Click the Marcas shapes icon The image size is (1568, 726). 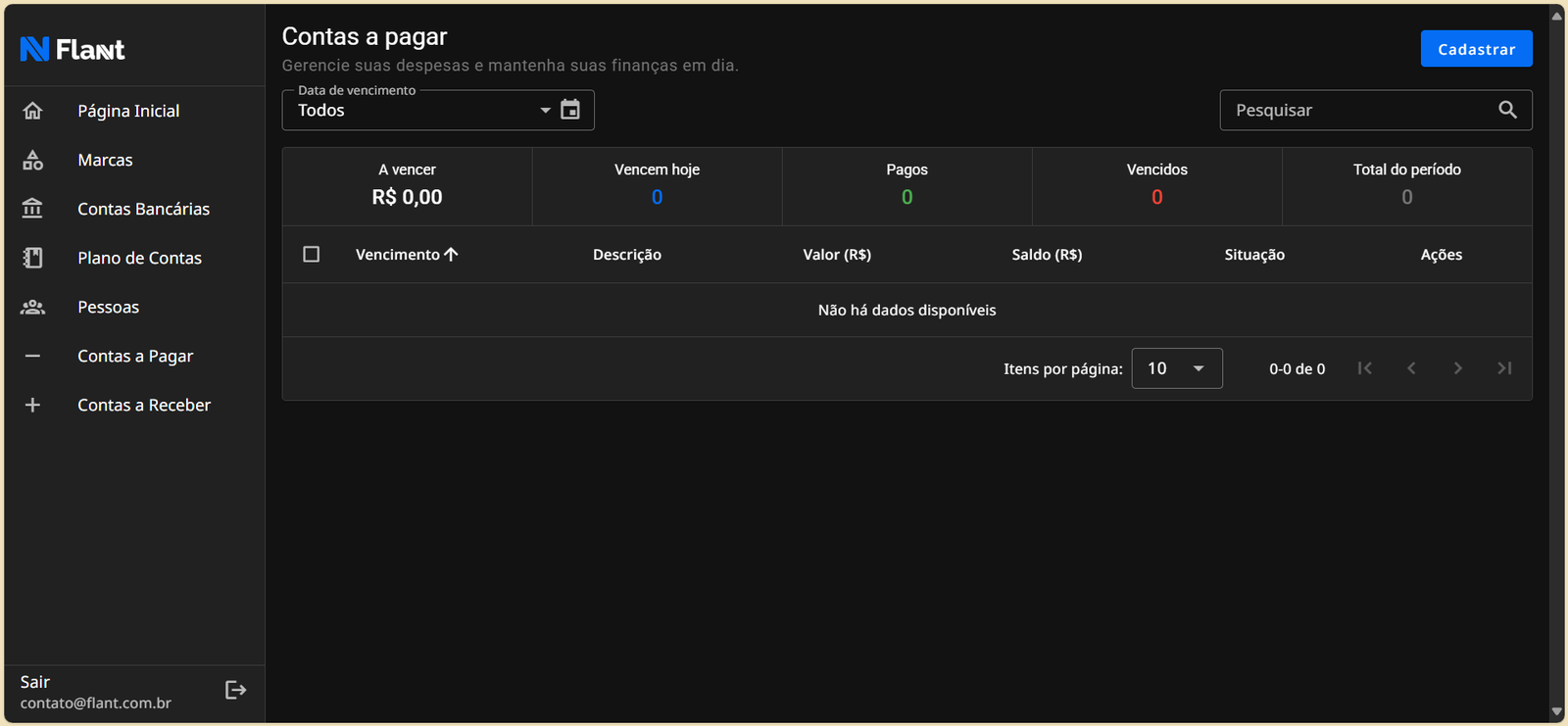click(32, 160)
